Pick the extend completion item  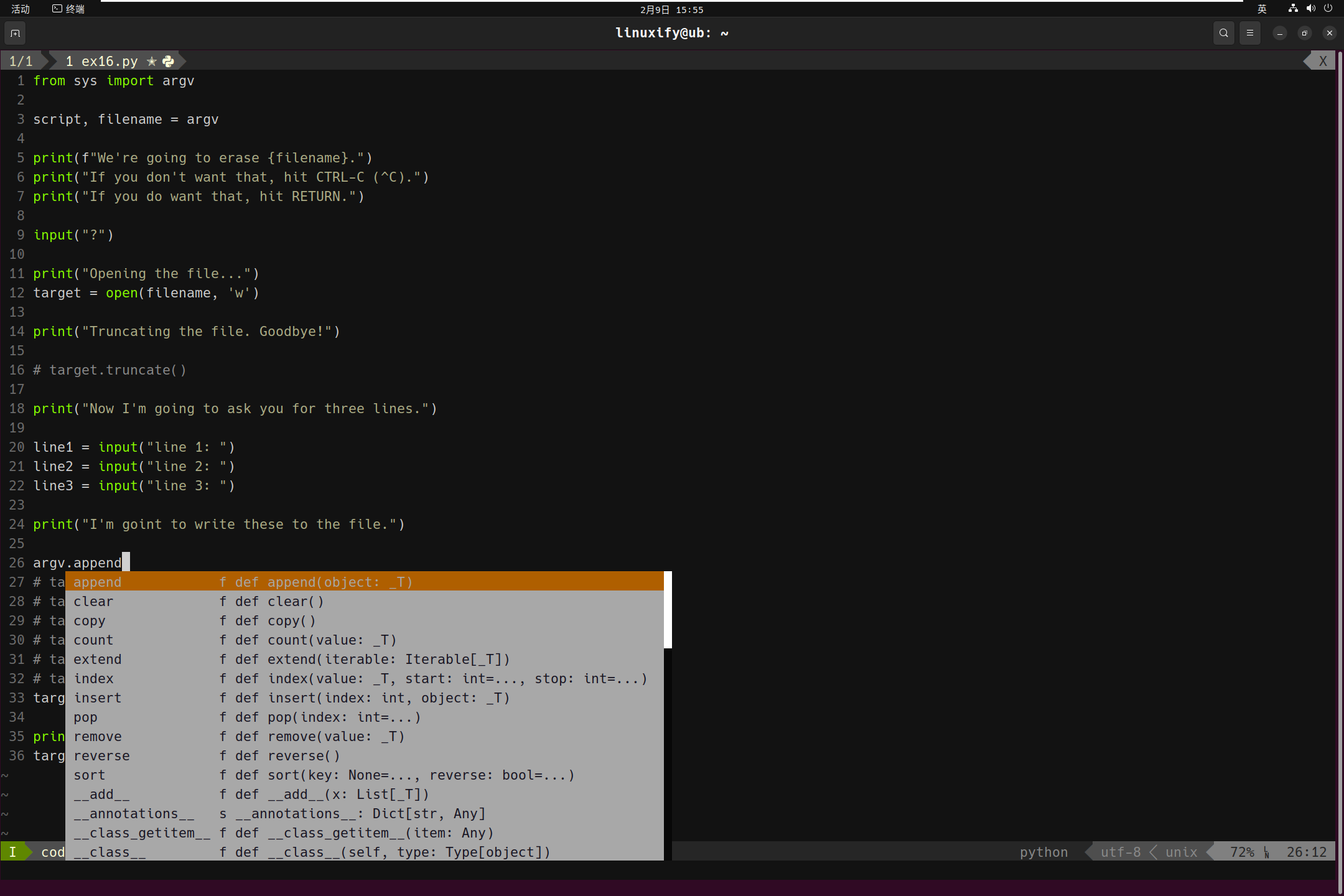click(x=98, y=659)
